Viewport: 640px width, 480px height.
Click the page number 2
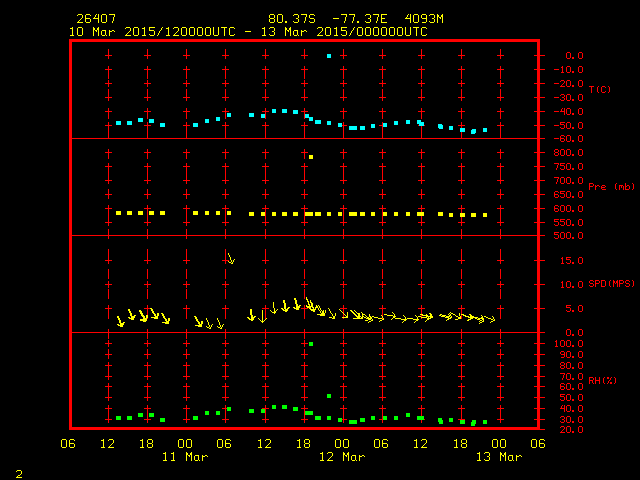[19, 474]
